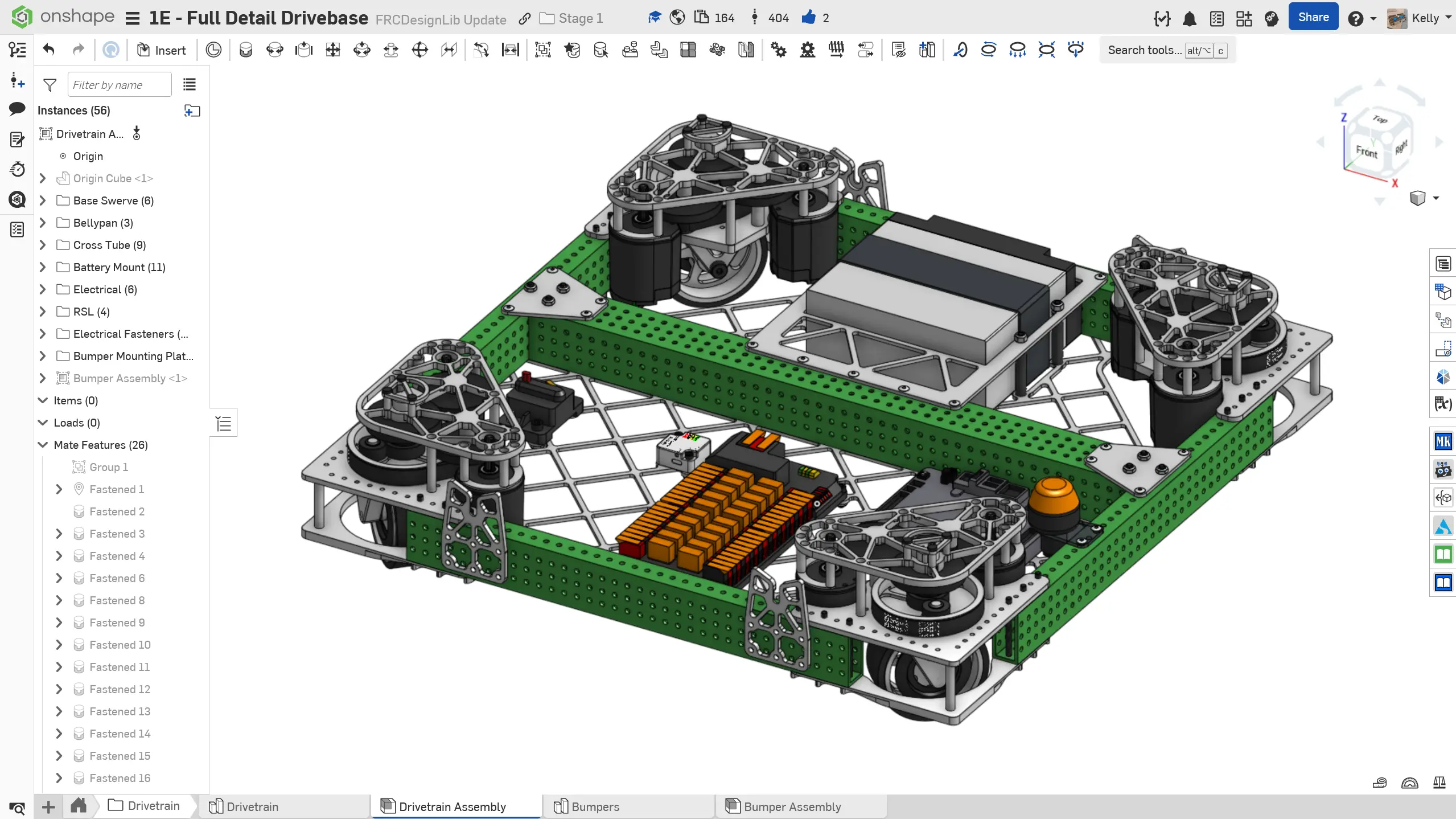
Task: Click the Insert button
Action: pos(162,50)
